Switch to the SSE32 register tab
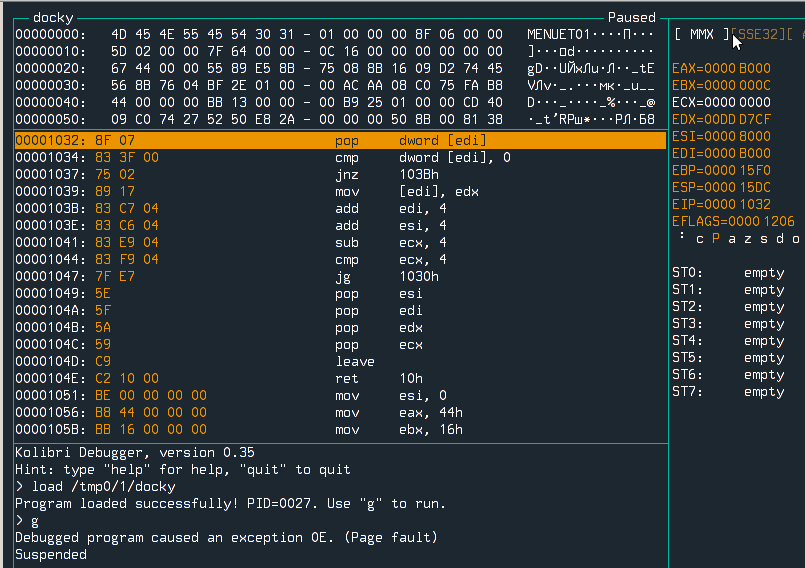The width and height of the screenshot is (805, 568). coord(759,35)
